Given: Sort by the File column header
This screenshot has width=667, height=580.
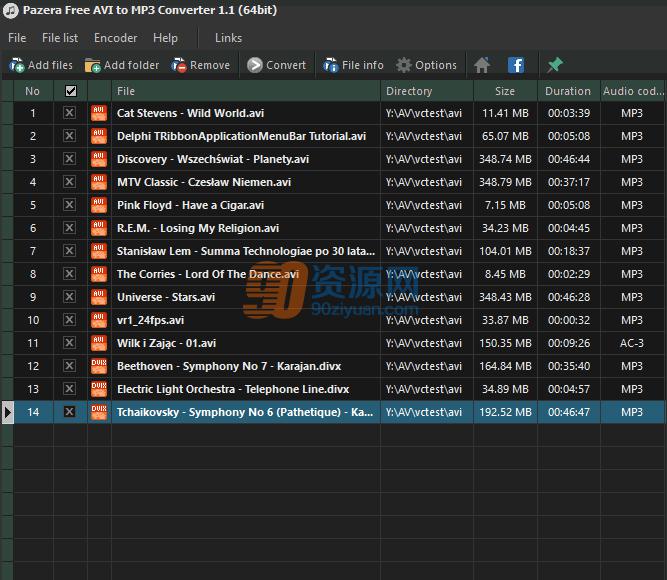Looking at the screenshot, I should pos(246,91).
